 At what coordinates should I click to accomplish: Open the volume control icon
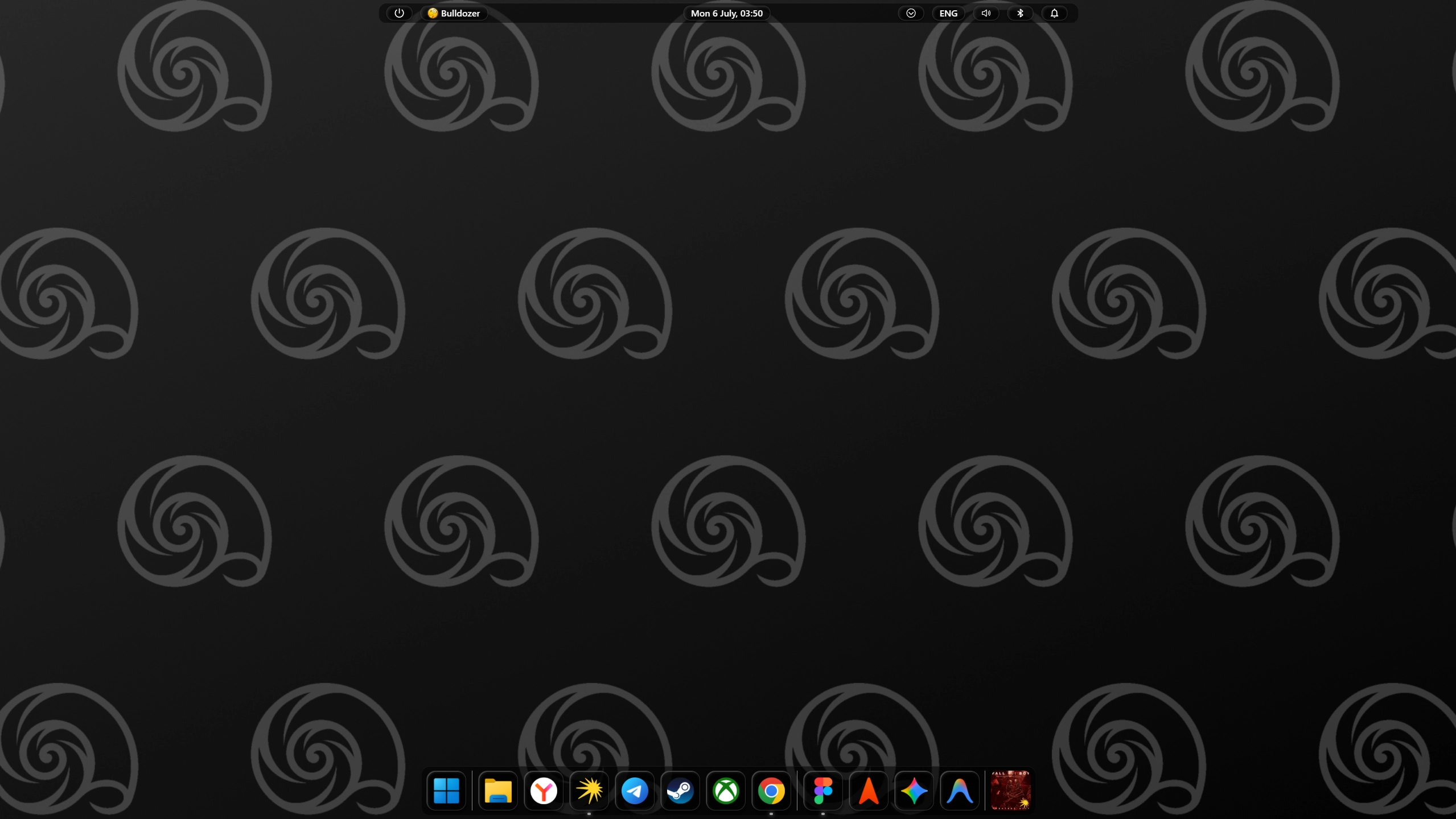(x=986, y=13)
